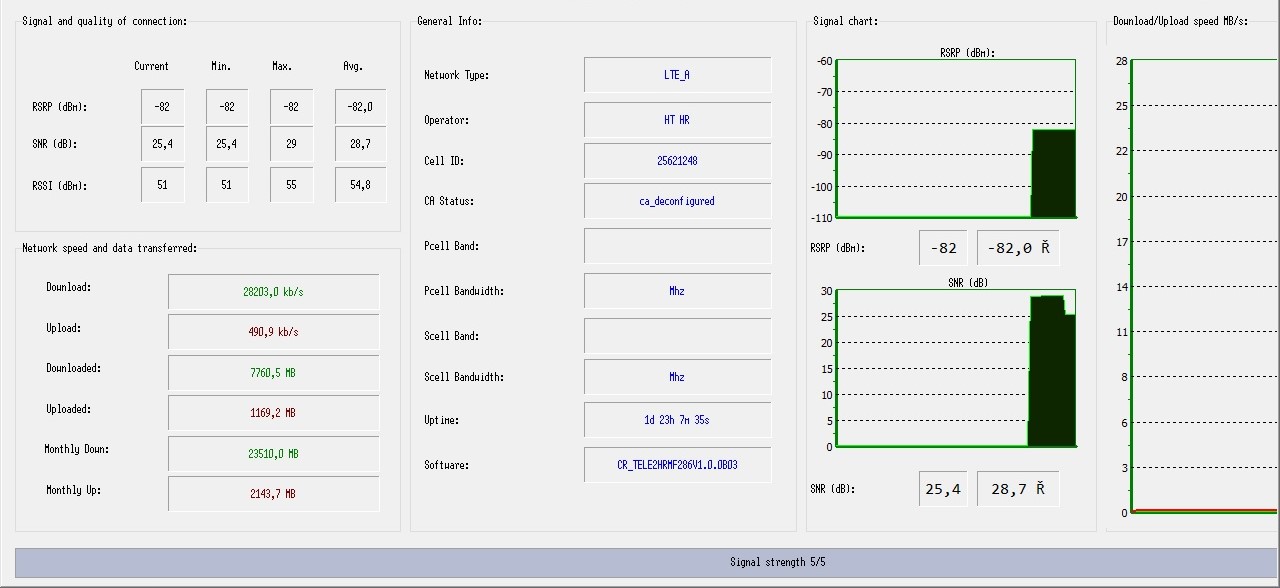Click the SNR signal chart
Viewport: 1280px width, 588px height.
click(955, 368)
